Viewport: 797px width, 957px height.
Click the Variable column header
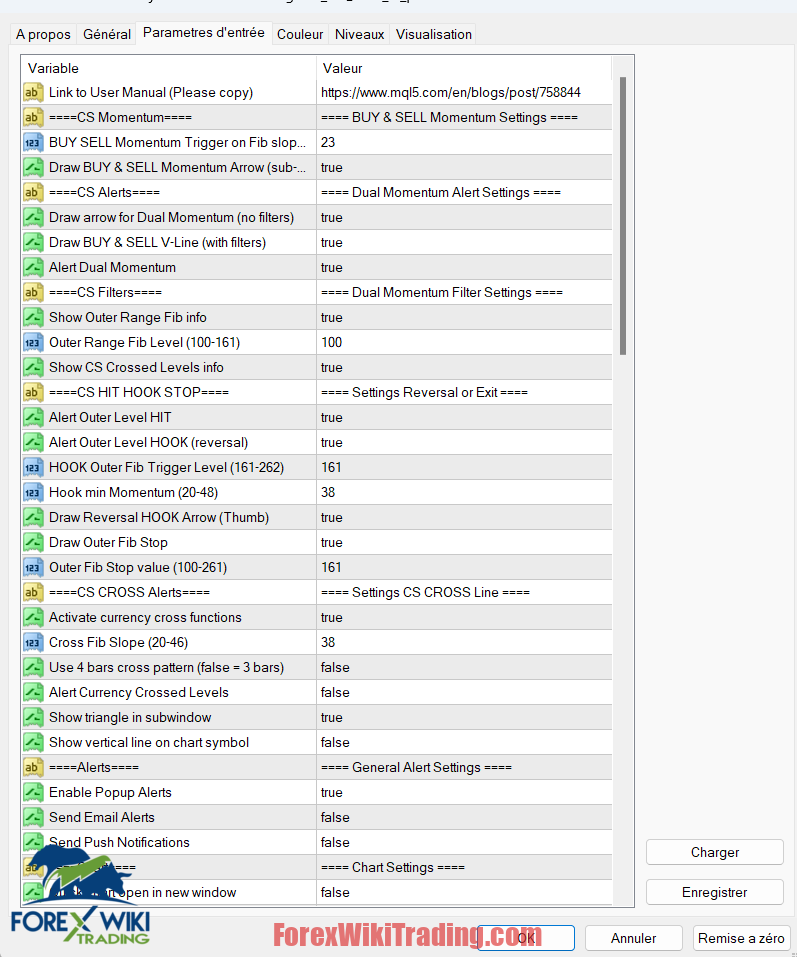[x=168, y=68]
